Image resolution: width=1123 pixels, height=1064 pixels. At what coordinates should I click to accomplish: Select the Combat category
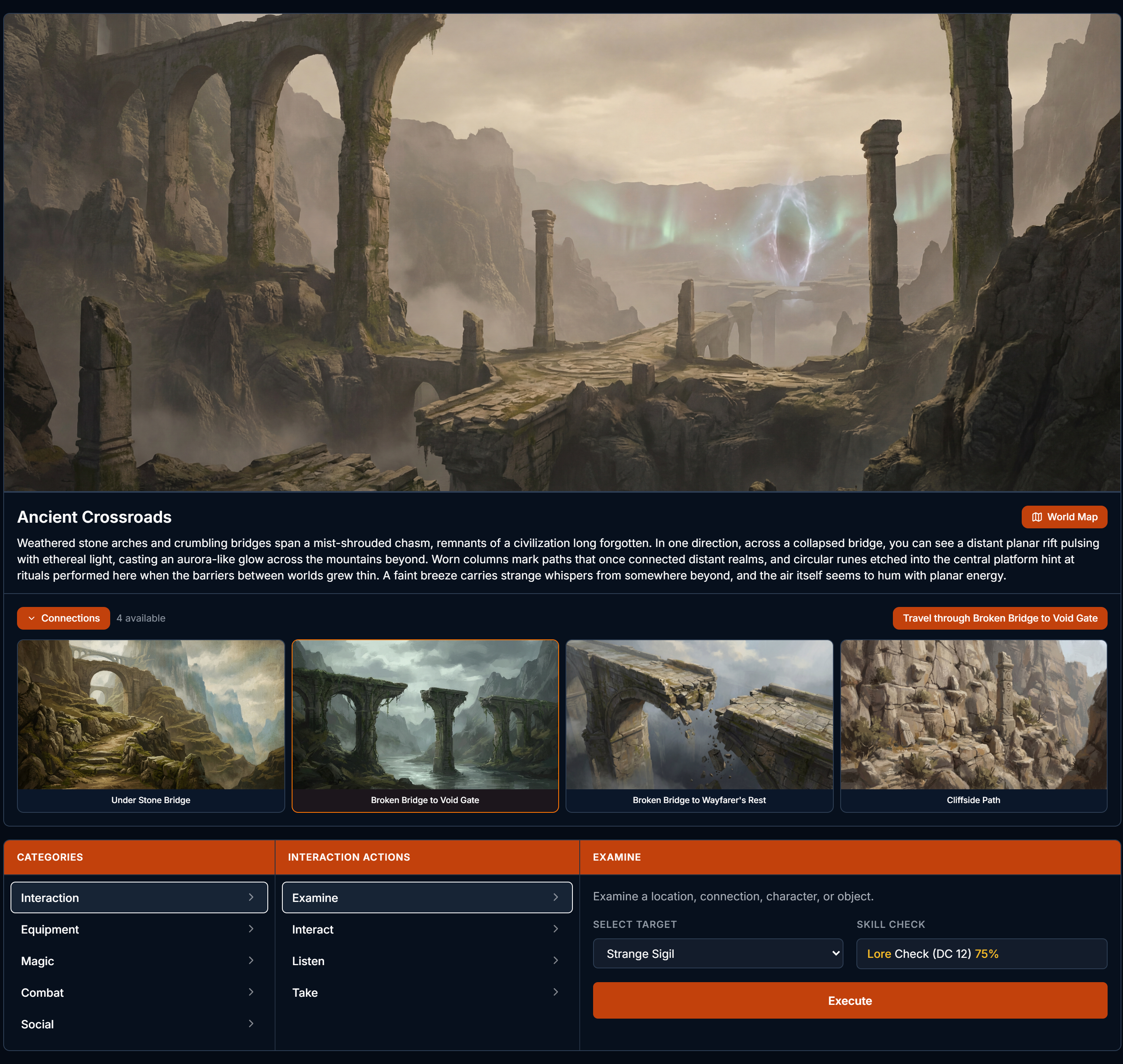coord(139,993)
